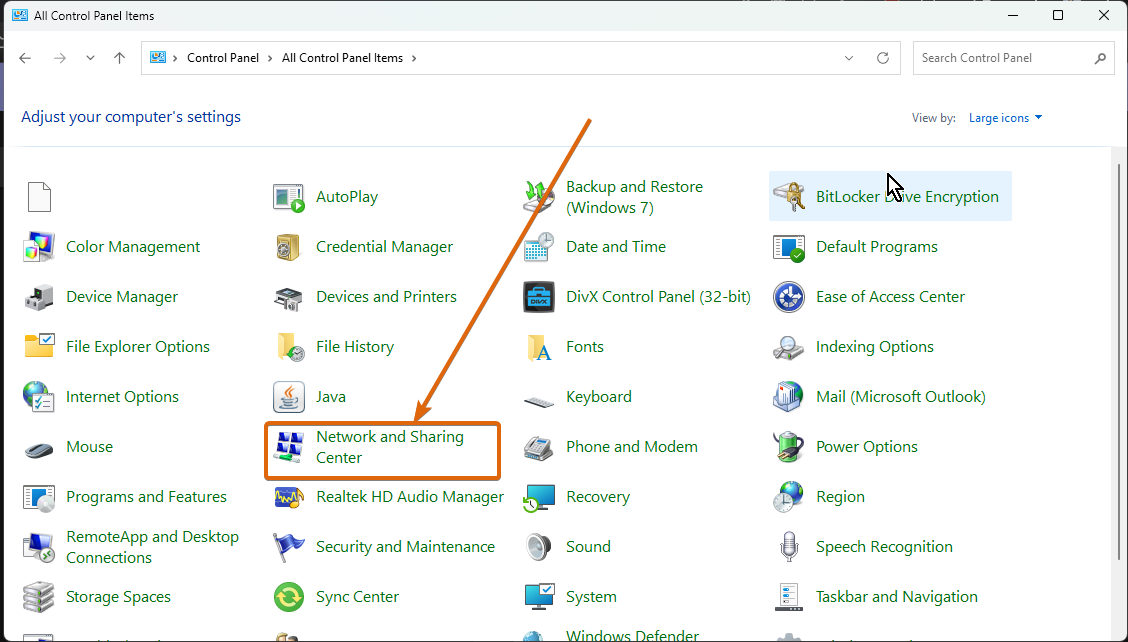1128x642 pixels.
Task: Open the Network and Sharing Center icon
Action: [288, 447]
